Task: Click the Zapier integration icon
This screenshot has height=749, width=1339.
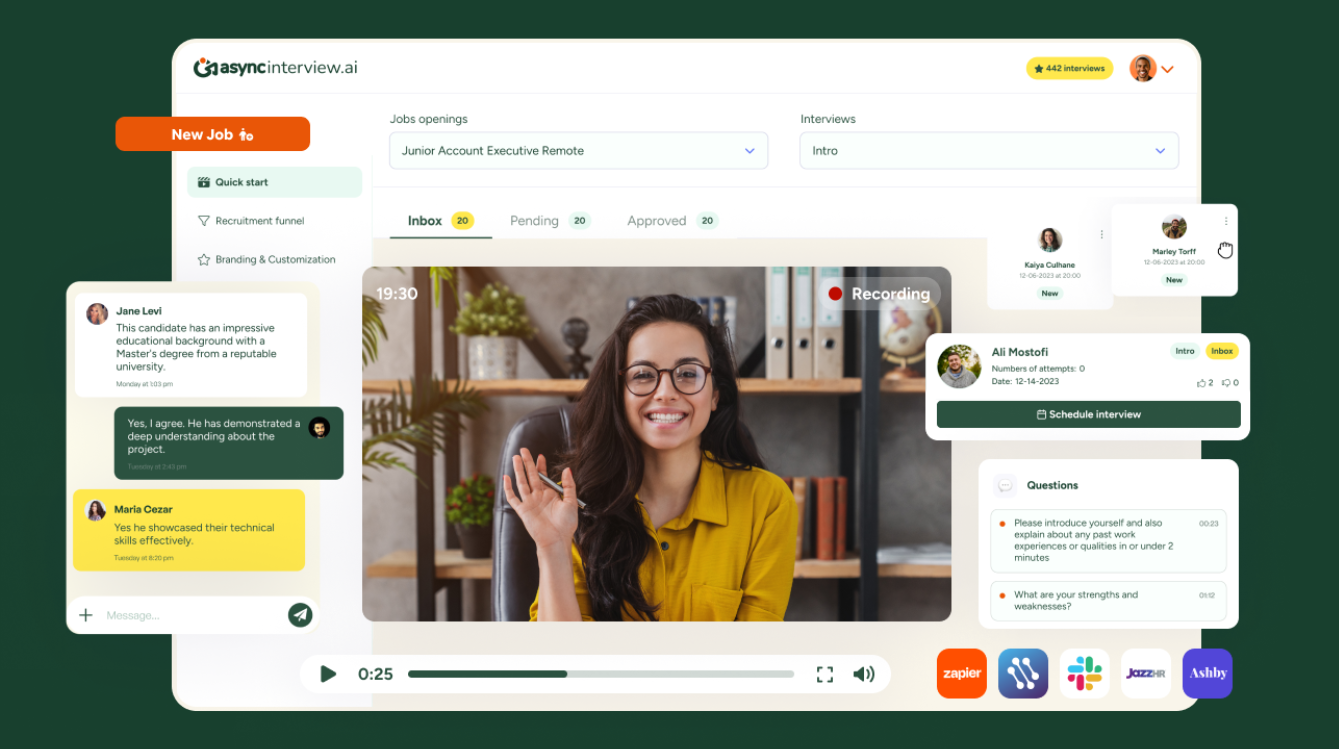Action: coord(961,673)
